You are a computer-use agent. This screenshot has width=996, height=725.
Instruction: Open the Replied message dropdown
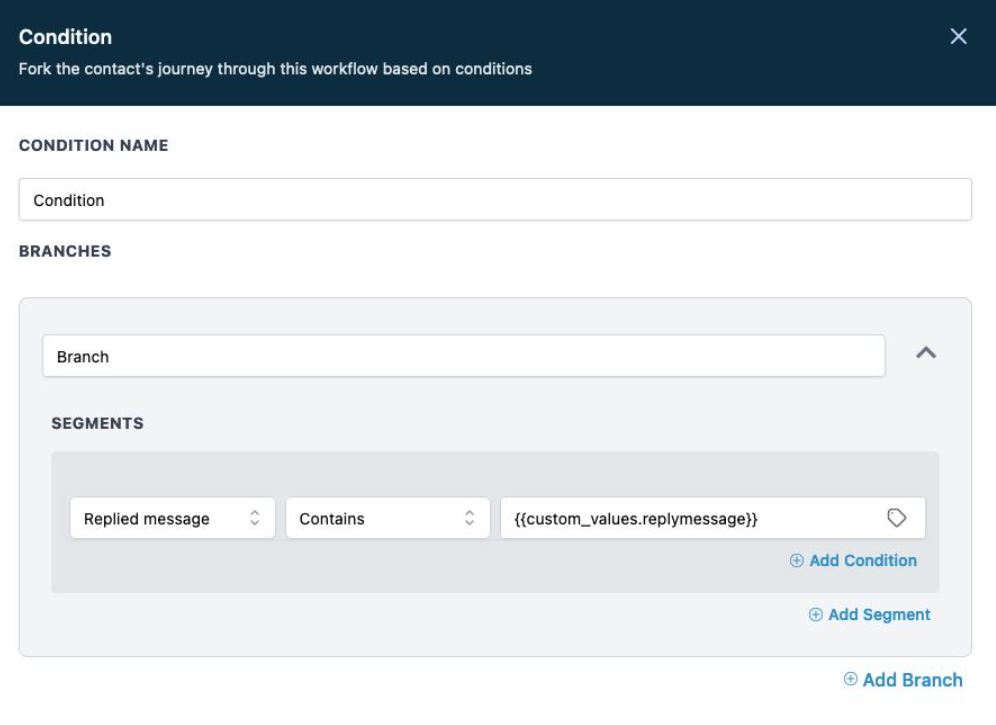tap(172, 518)
